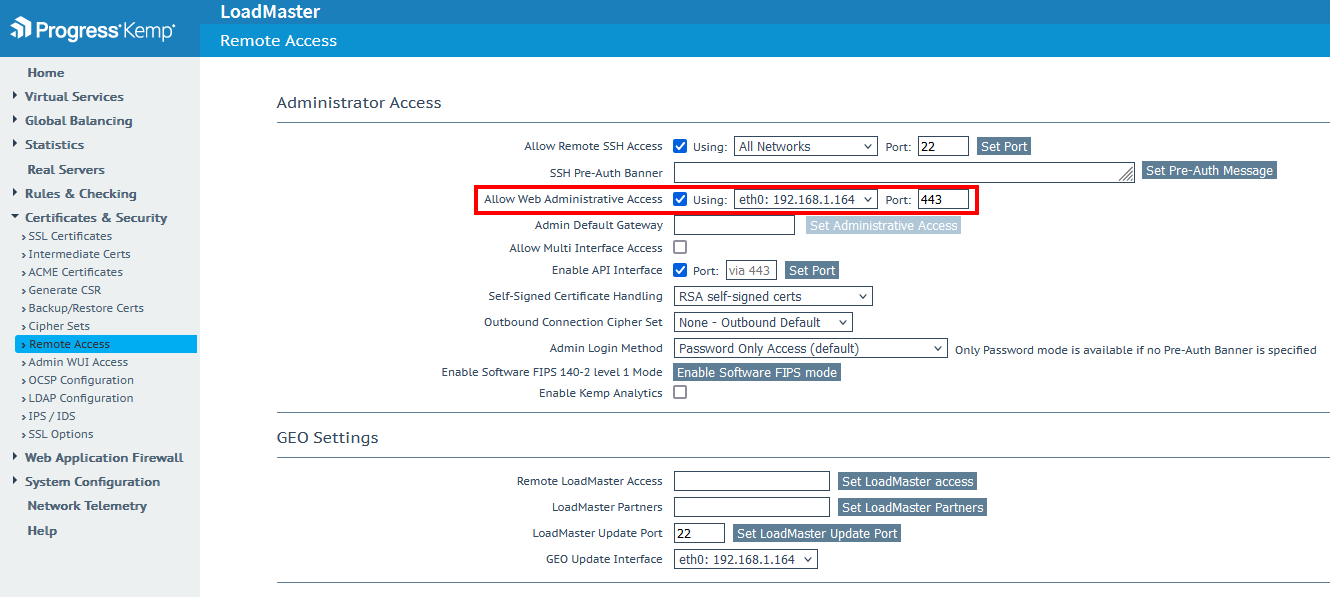Open ACME Certificates submenu item

(75, 272)
